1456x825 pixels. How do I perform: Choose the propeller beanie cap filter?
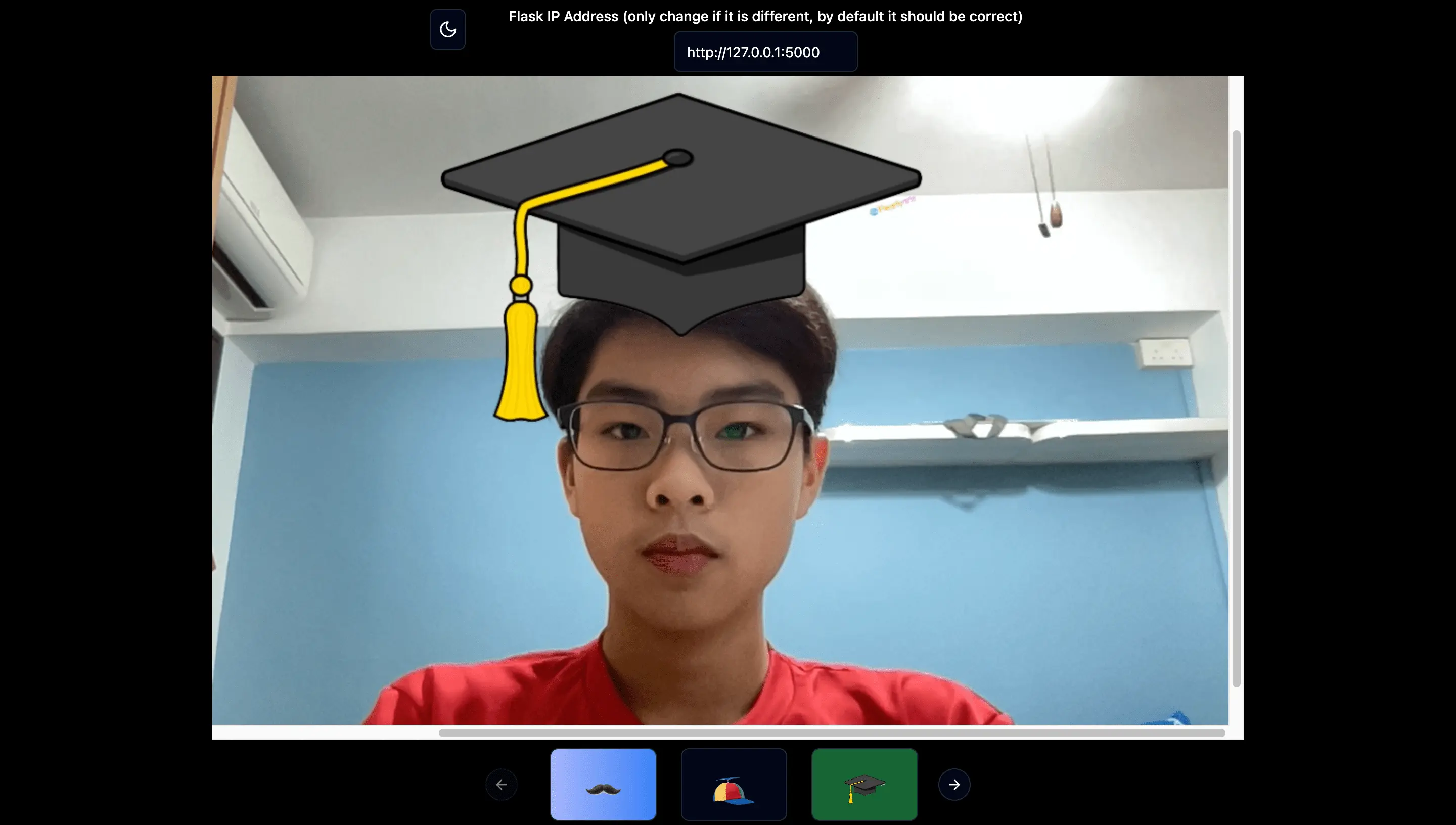(734, 784)
